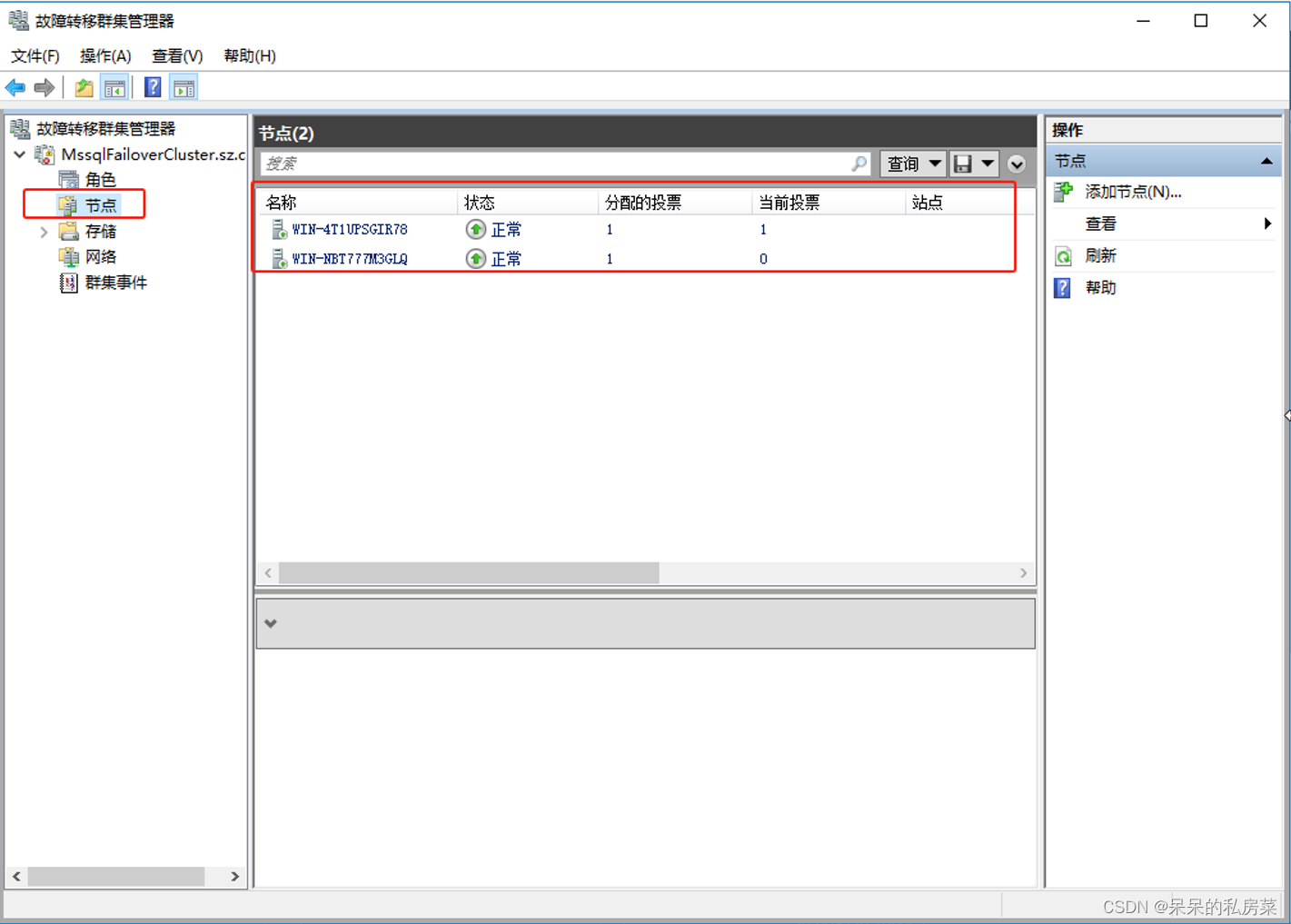Toggle the action pane toolbar icon
This screenshot has height=924, width=1291.
point(184,88)
